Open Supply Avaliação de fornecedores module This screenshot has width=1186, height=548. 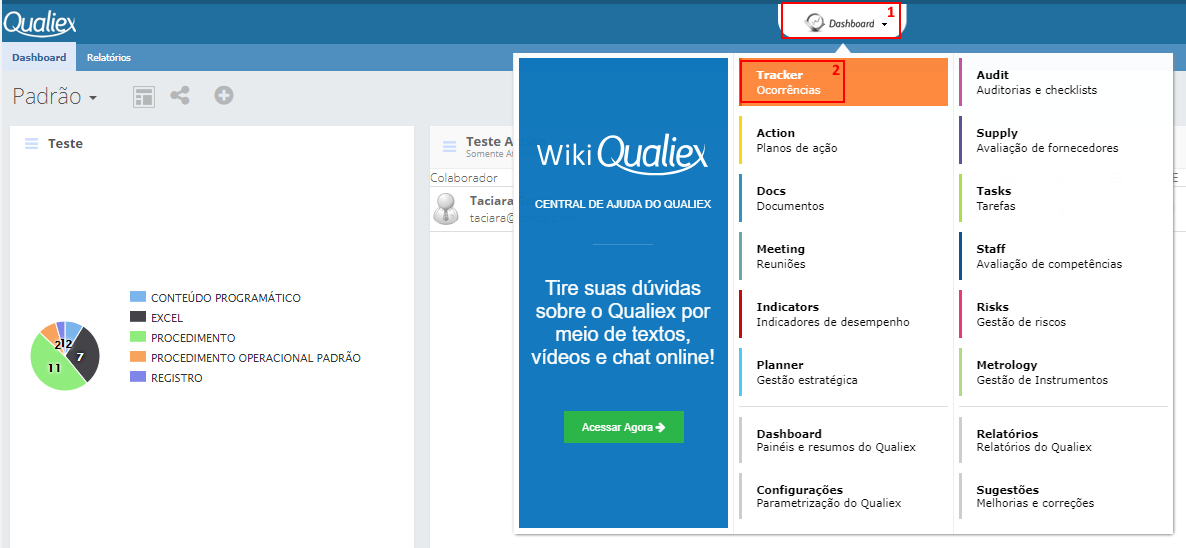point(1063,141)
